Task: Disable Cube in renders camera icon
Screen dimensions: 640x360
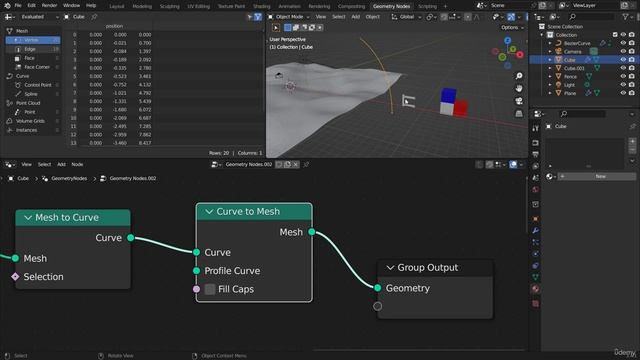Action: pos(631,60)
